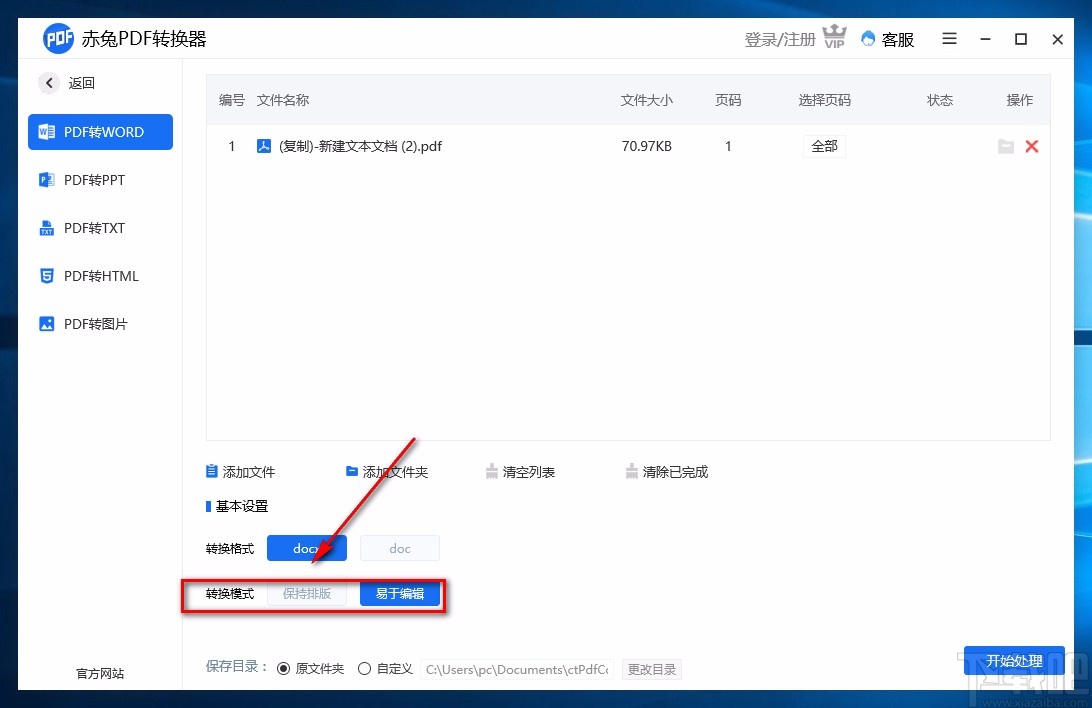Viewport: 1092px width, 708px height.
Task: Open file location via folder icon in file row
Action: pos(1006,146)
